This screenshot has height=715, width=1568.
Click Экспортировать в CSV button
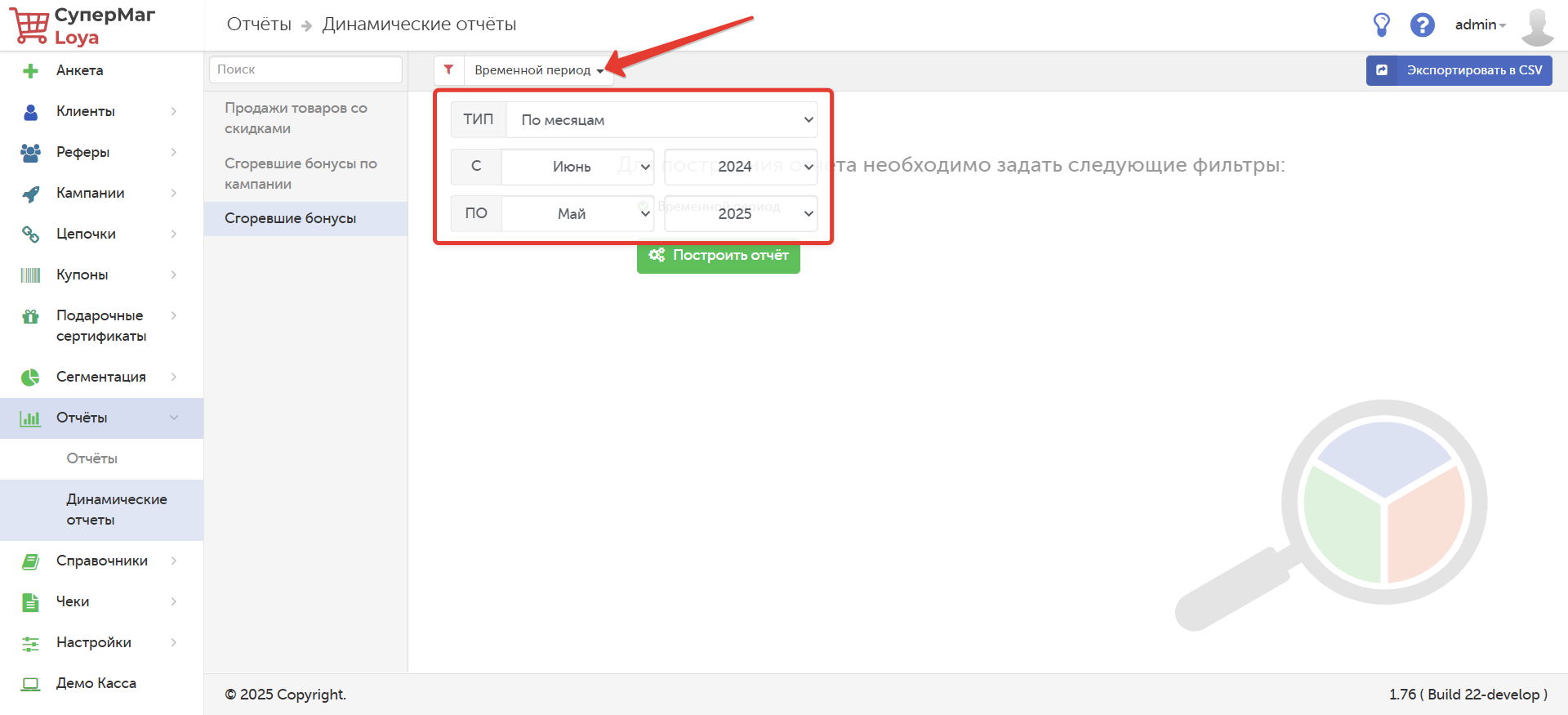point(1459,70)
